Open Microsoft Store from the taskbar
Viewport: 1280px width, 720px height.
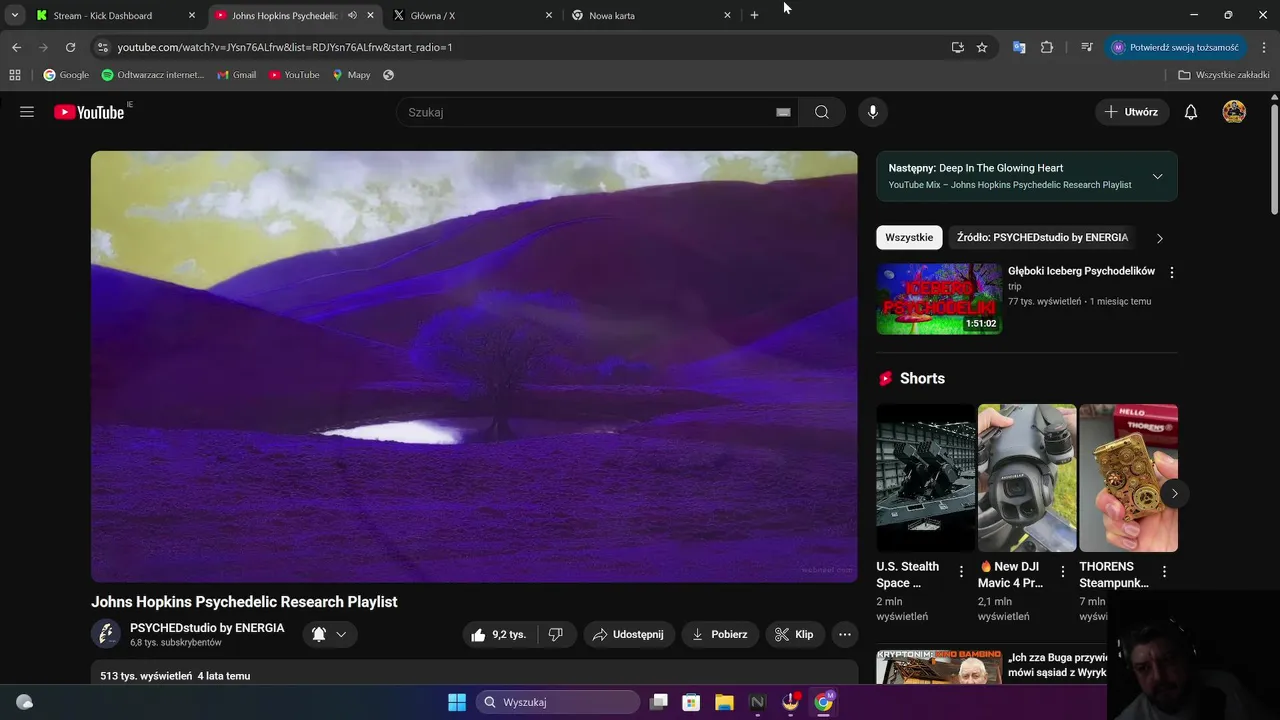tap(691, 702)
